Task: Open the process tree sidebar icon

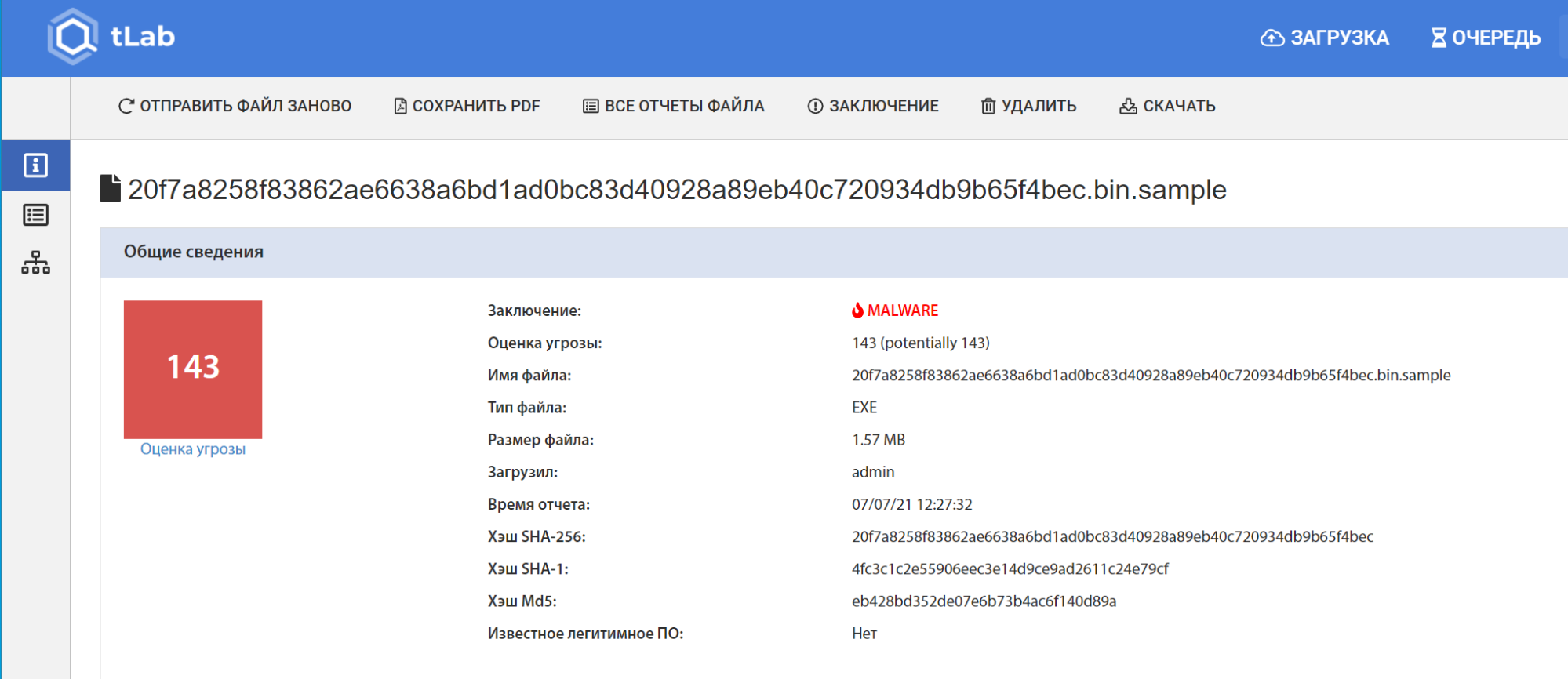Action: coord(35,263)
